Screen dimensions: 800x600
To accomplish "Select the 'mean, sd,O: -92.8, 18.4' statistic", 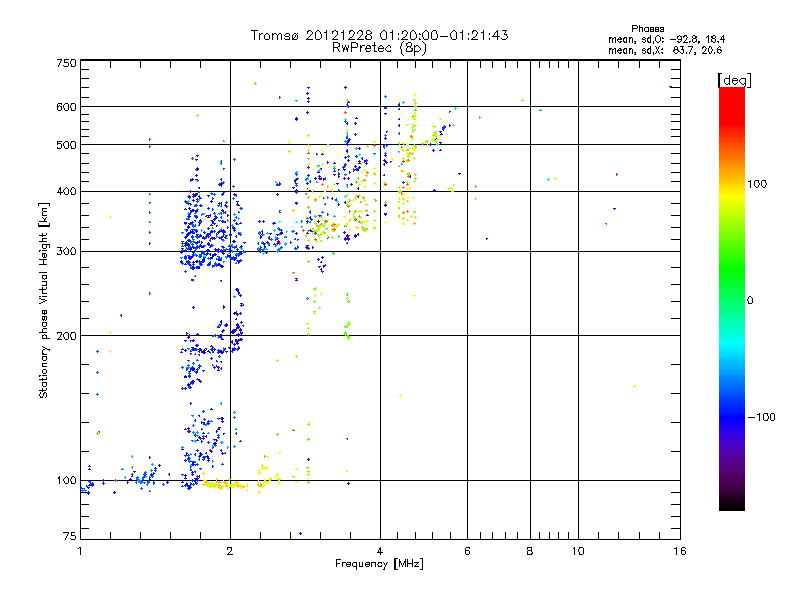I will (666, 39).
